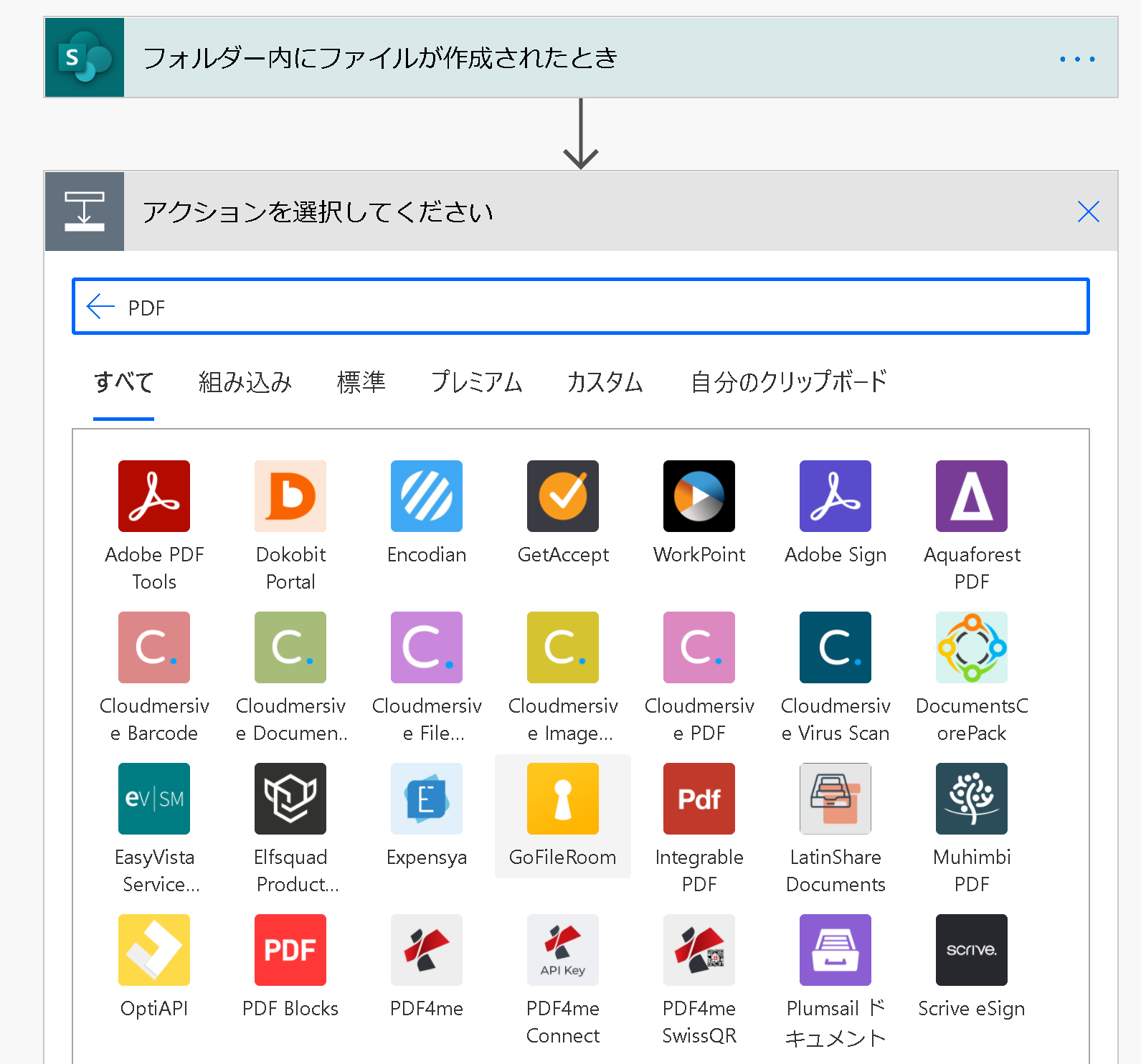Open the Expensya connector
Image resolution: width=1141 pixels, height=1064 pixels.
[x=427, y=799]
